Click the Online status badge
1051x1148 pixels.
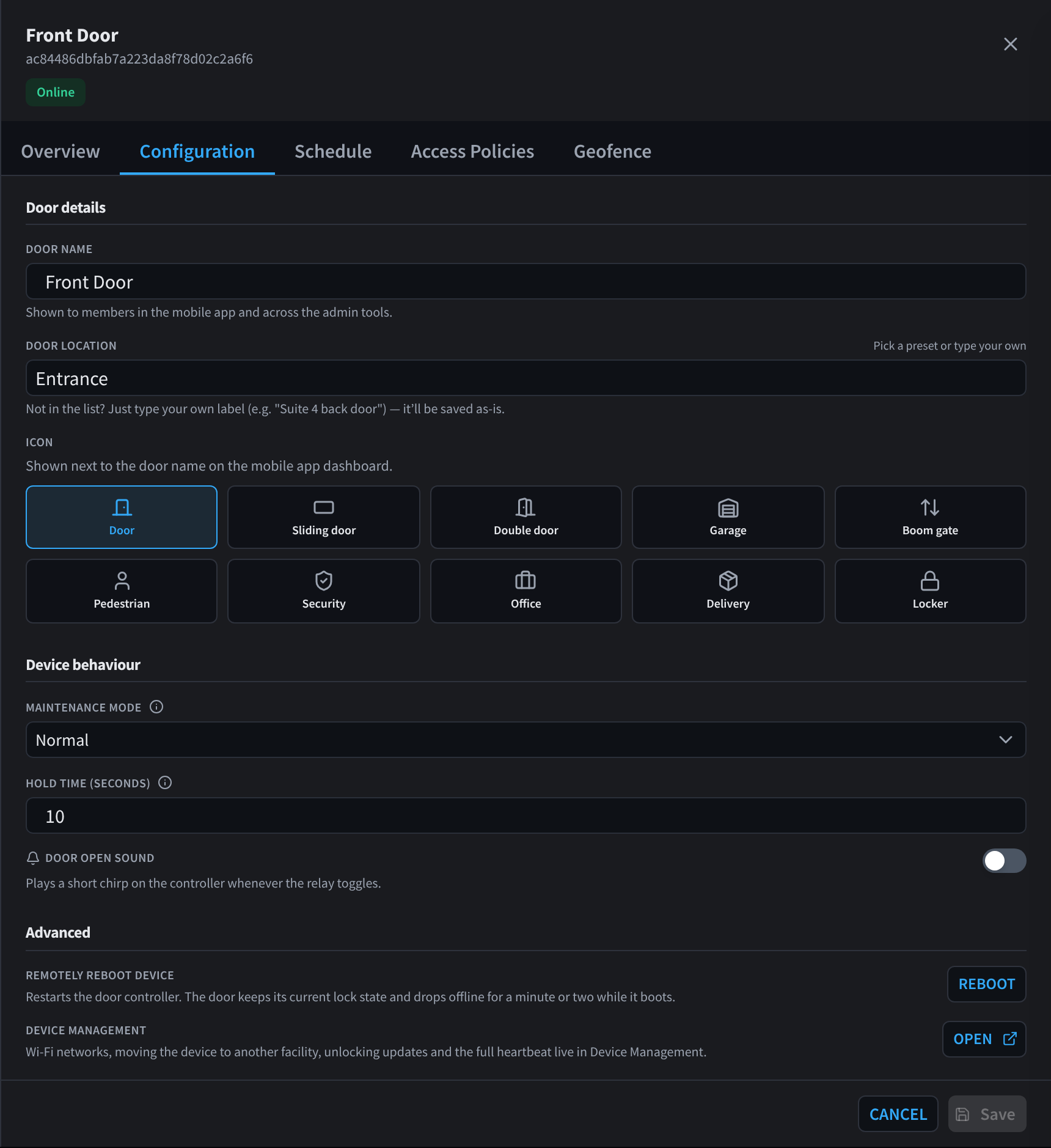[x=56, y=92]
